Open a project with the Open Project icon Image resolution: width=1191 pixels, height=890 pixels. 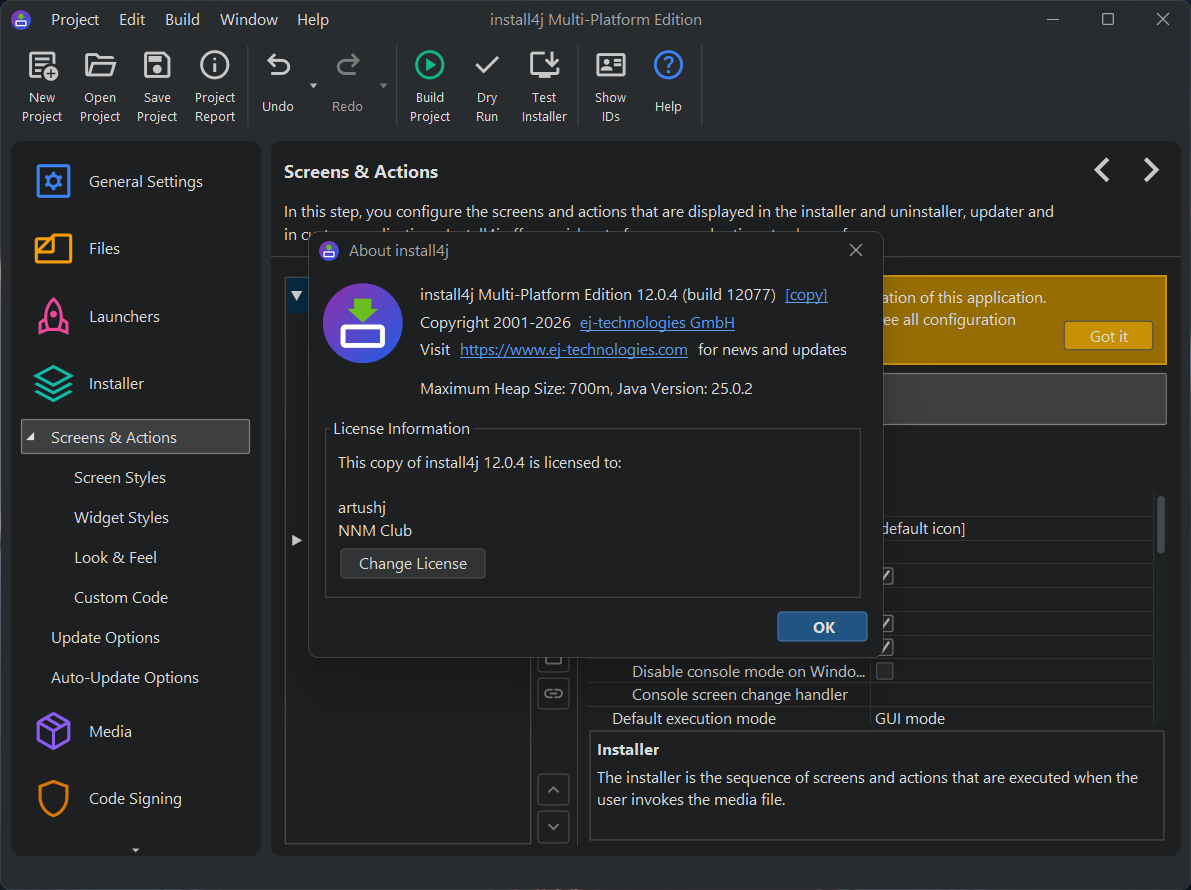point(100,67)
